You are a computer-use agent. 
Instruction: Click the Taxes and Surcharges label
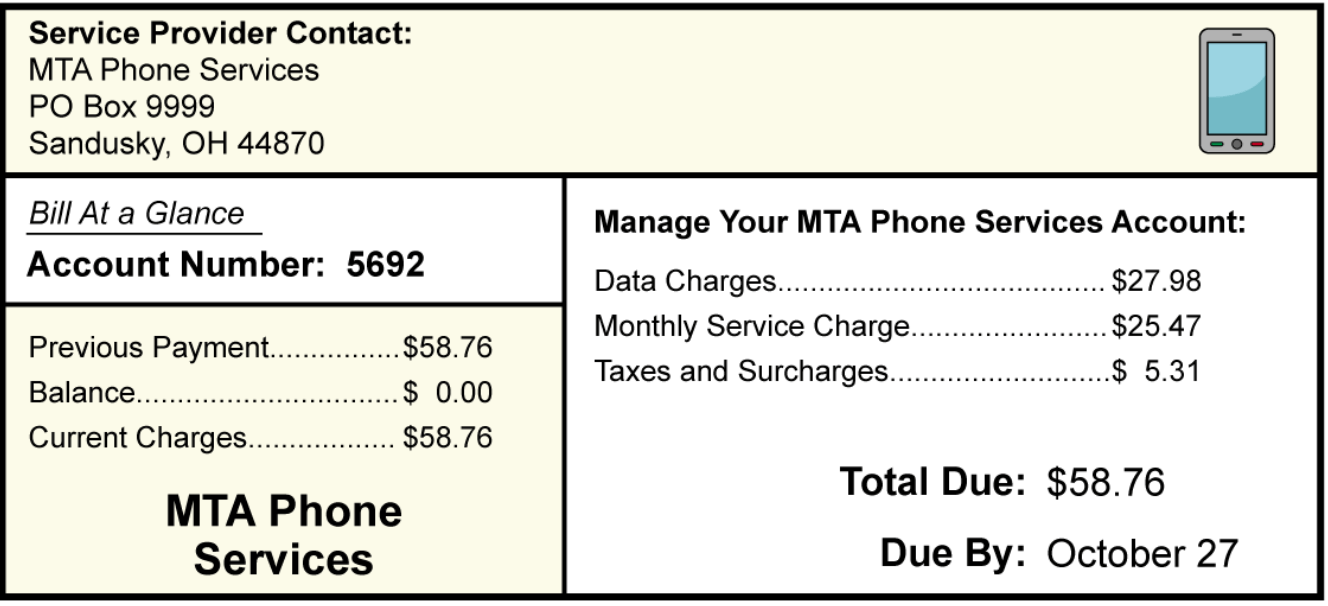tap(741, 372)
